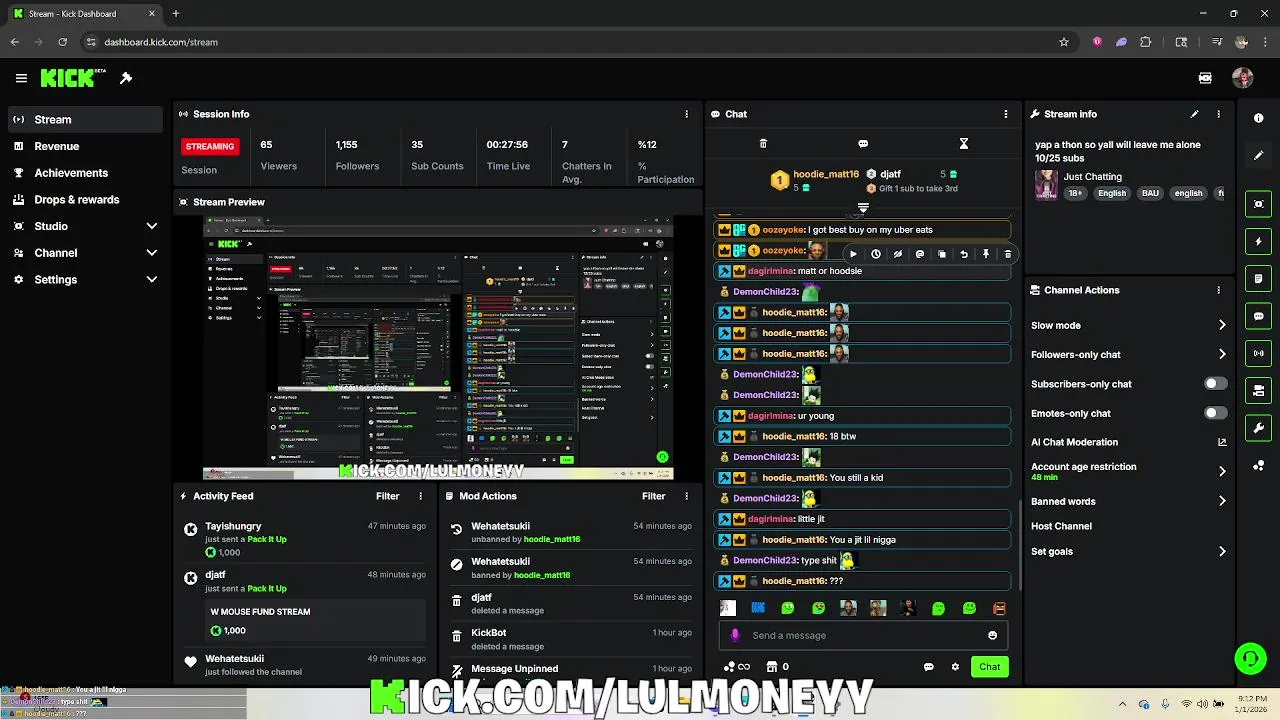Viewport: 1280px width, 720px height.
Task: Click the pencil icon in right sidebar
Action: pyautogui.click(x=1258, y=155)
